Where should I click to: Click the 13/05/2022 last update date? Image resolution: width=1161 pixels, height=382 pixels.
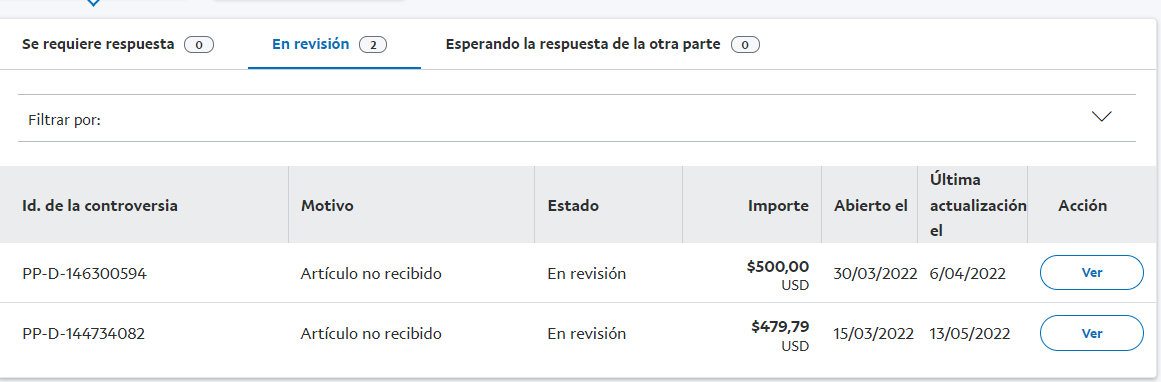[x=969, y=334]
